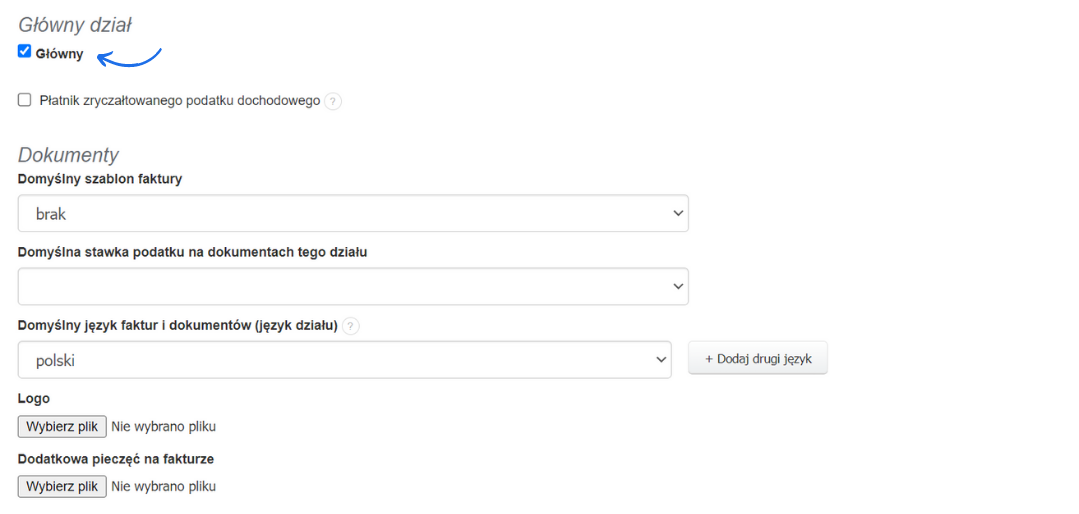Viewport: 1079px width, 514px height.
Task: Click the Dodaj drugi język button
Action: point(757,359)
